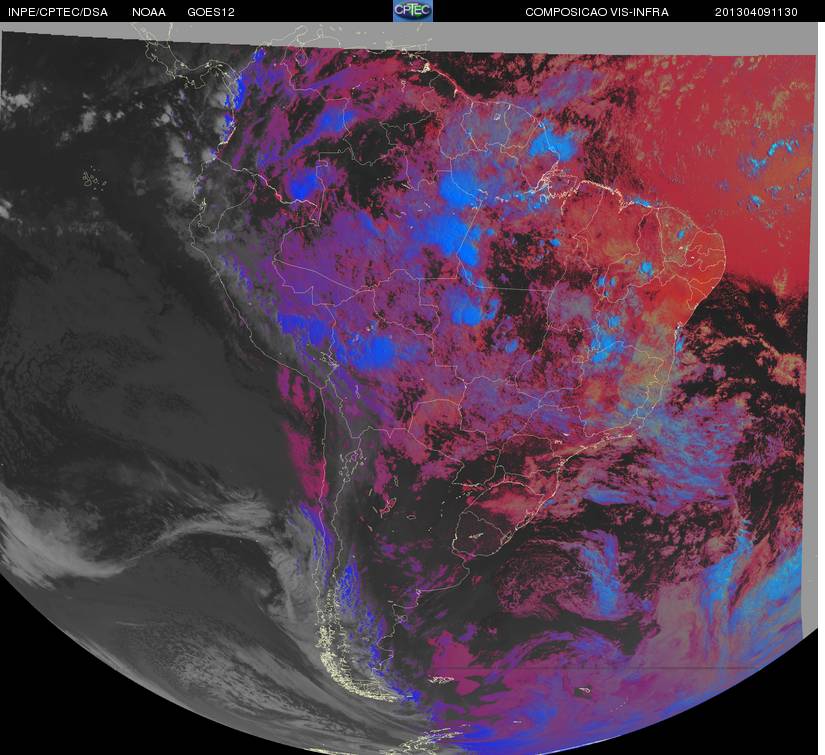Click the NOAA label in header

tap(149, 12)
